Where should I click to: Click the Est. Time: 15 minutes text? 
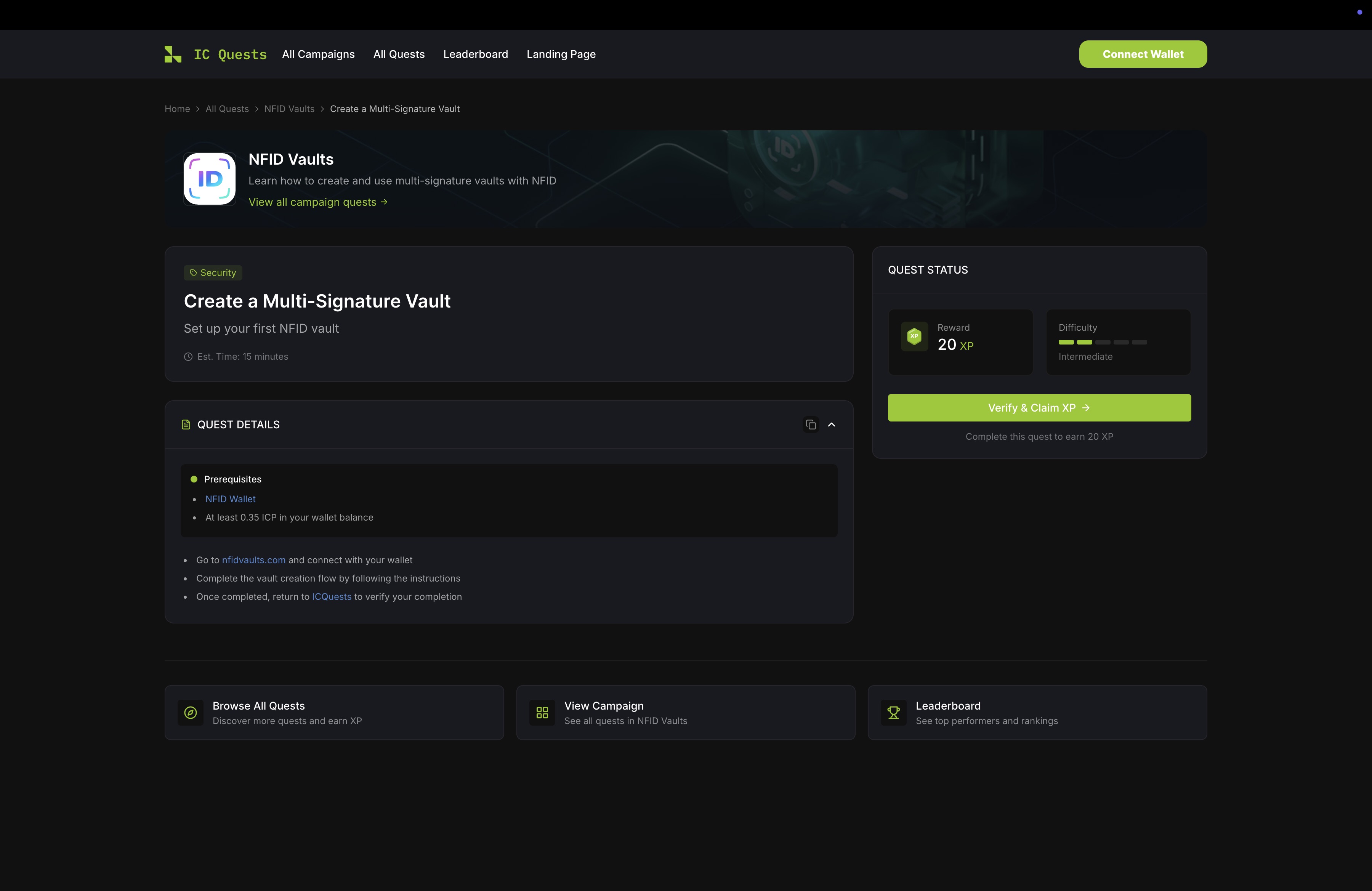click(243, 357)
